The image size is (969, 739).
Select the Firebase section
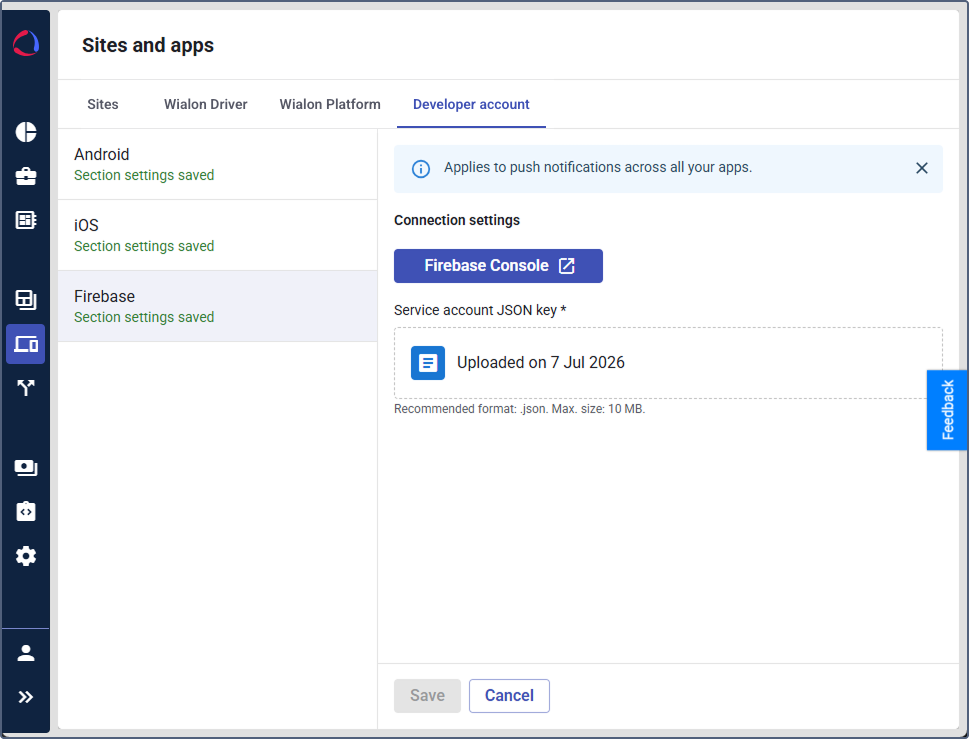(x=218, y=306)
